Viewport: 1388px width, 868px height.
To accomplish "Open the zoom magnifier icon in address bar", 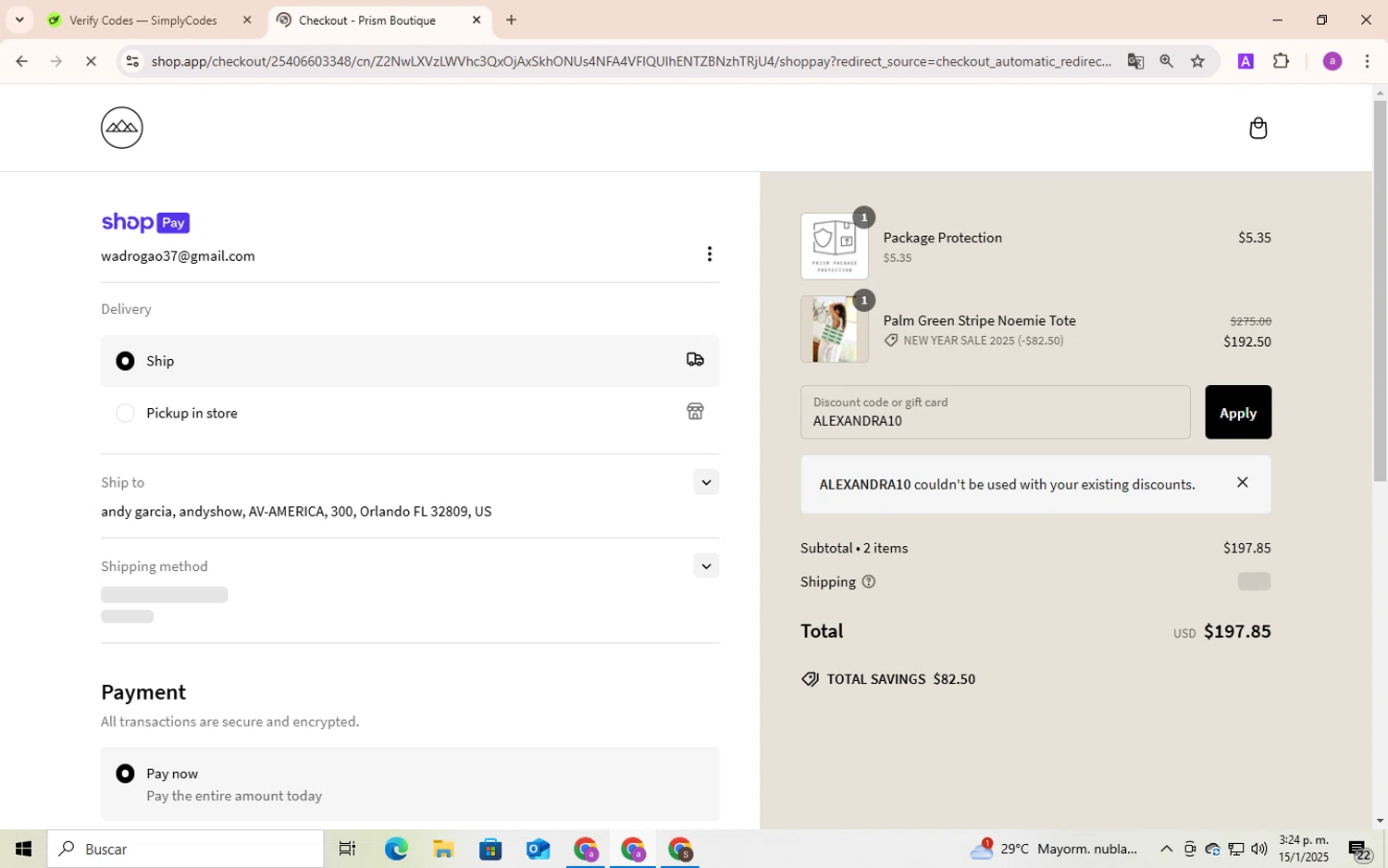I will tap(1166, 61).
